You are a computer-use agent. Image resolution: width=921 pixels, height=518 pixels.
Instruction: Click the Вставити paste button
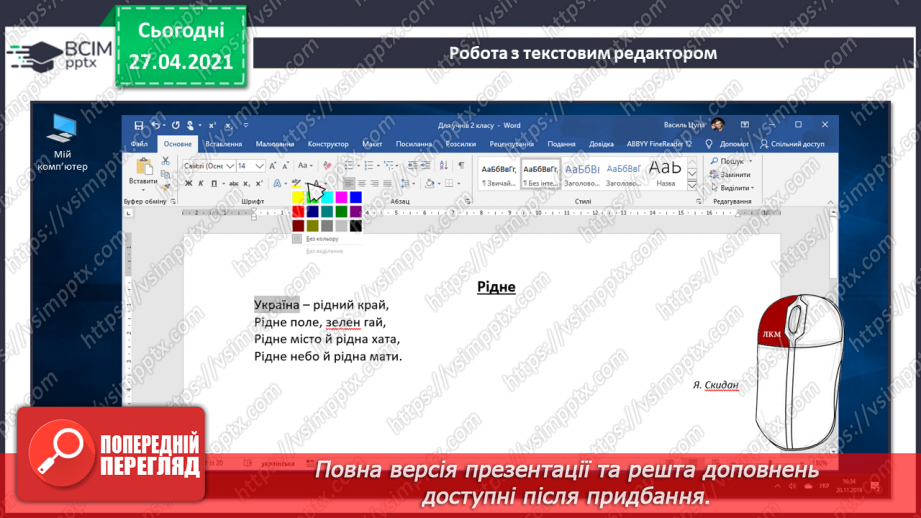coord(143,170)
